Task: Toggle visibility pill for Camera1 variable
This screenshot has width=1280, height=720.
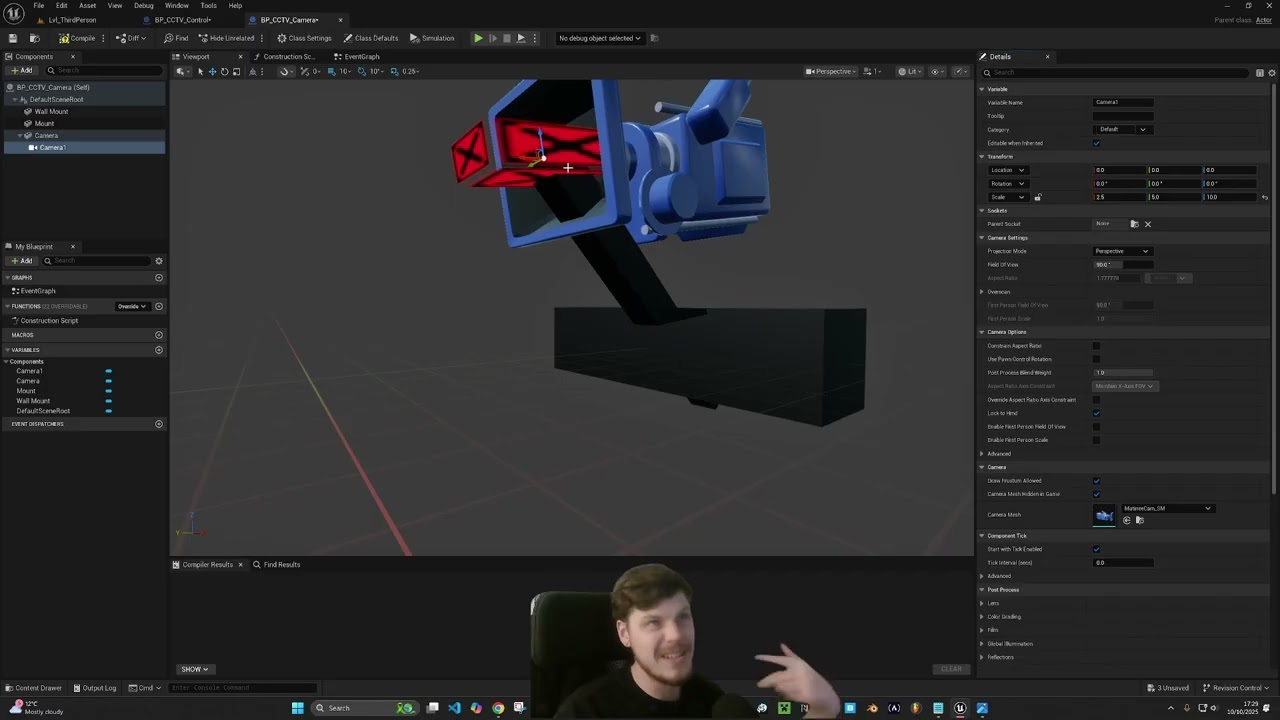Action: tap(108, 371)
